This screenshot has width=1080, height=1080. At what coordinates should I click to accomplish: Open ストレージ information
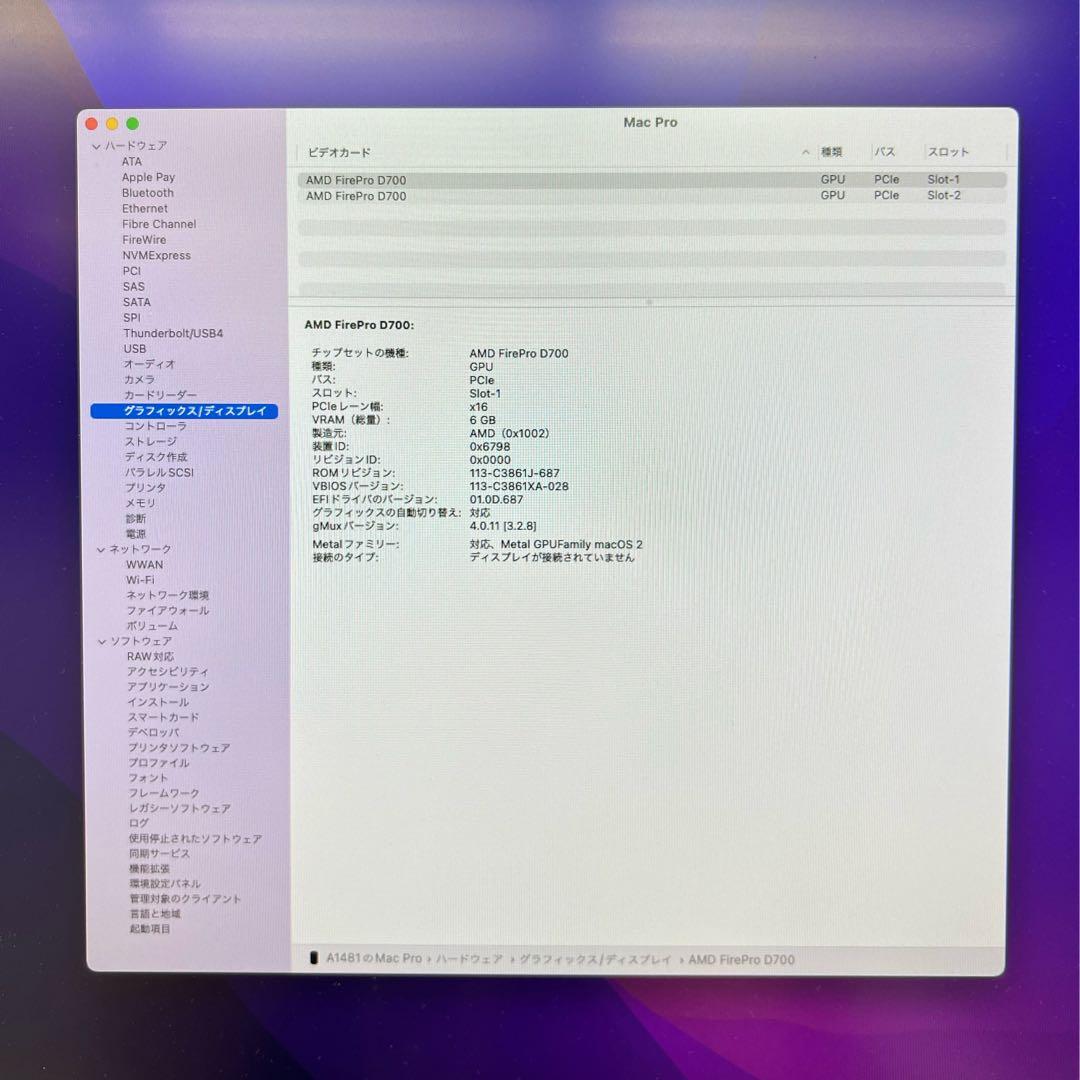point(150,442)
